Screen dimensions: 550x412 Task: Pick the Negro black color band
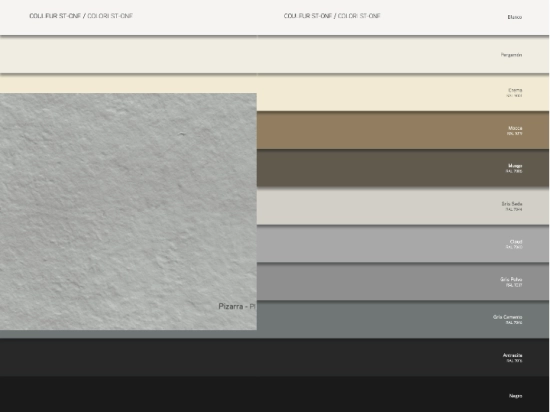coord(275,394)
